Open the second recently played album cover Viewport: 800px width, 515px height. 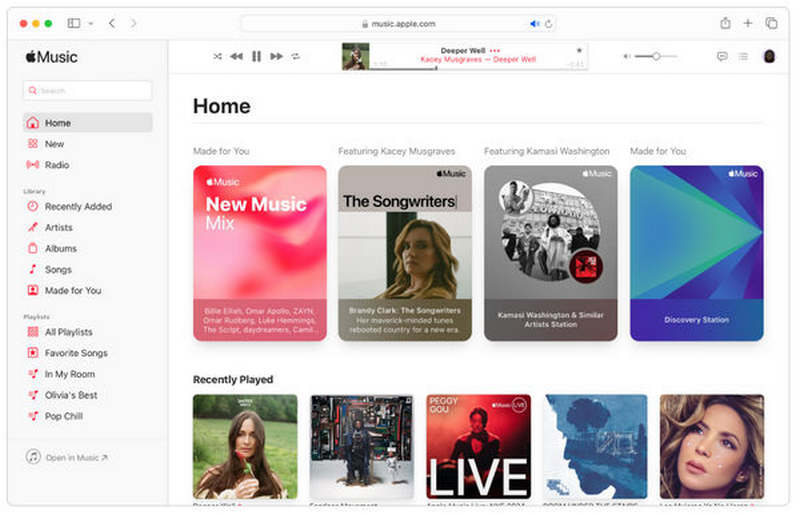click(x=362, y=446)
